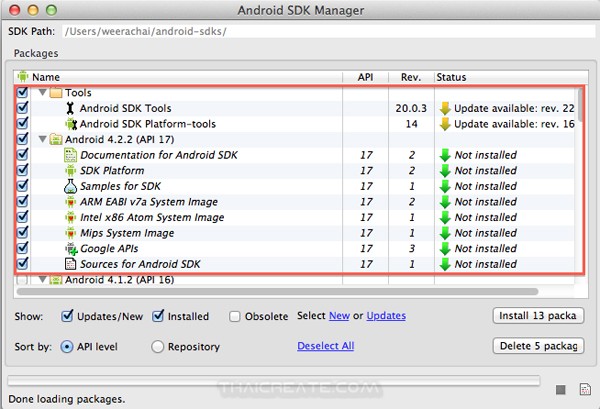This screenshot has width=600, height=409.
Task: Click the progress bar above status text
Action: click(274, 380)
